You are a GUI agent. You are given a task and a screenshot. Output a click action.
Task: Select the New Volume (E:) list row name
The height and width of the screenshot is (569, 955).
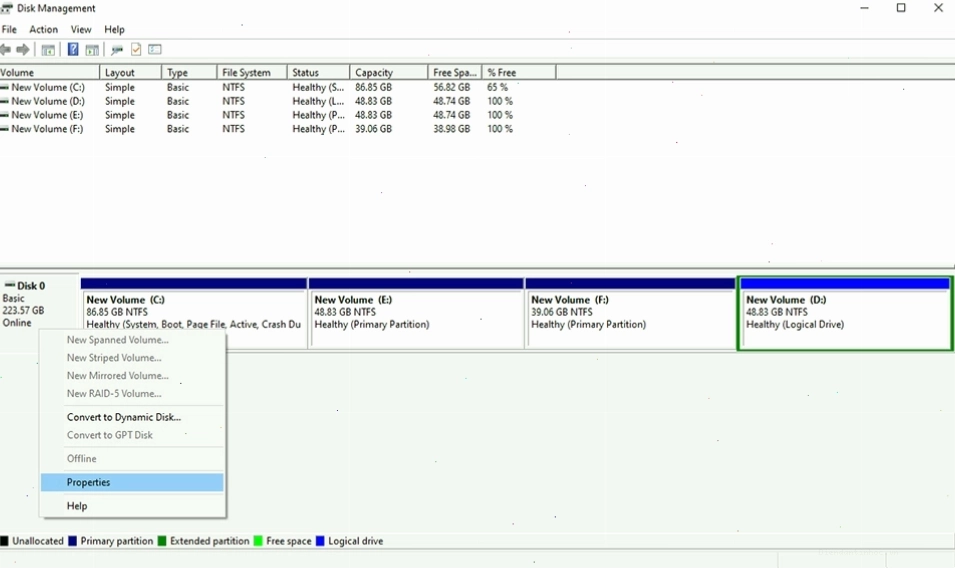click(x=48, y=115)
